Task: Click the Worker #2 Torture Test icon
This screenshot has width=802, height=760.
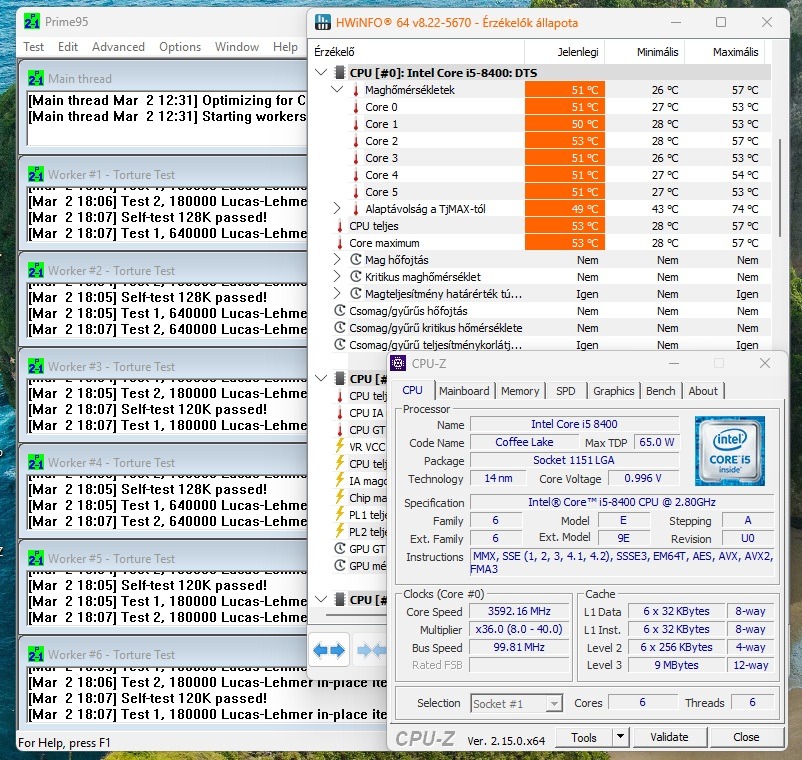Action: pyautogui.click(x=36, y=271)
